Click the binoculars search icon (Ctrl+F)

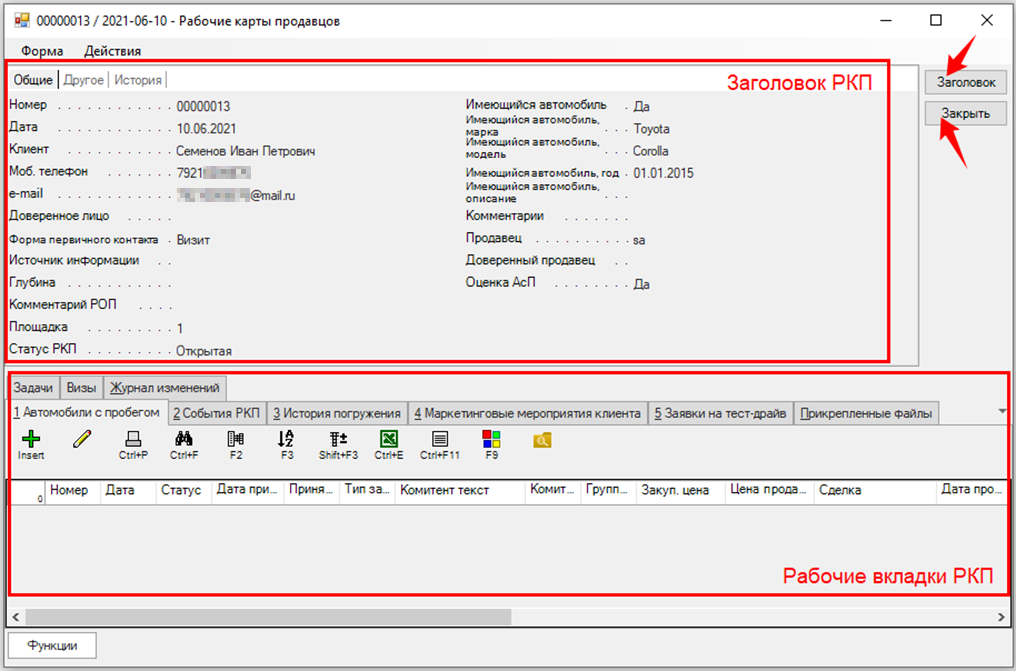(184, 439)
